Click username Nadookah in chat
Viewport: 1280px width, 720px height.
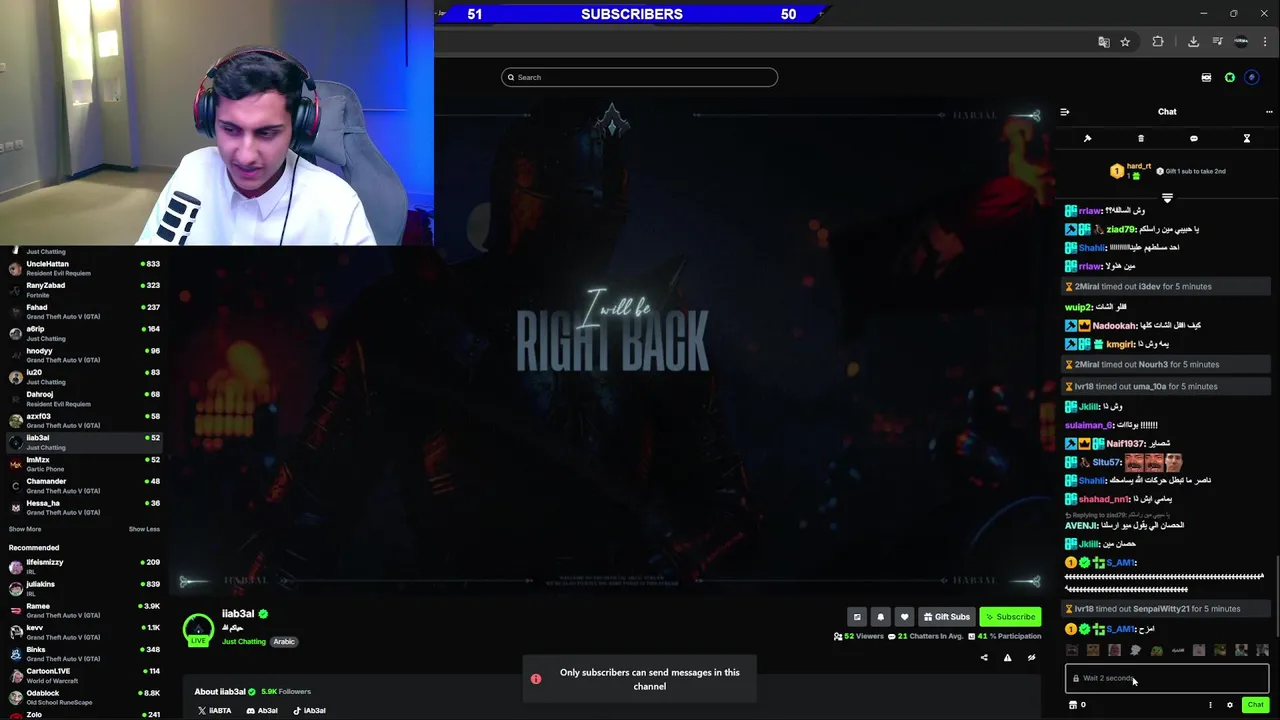[1114, 325]
